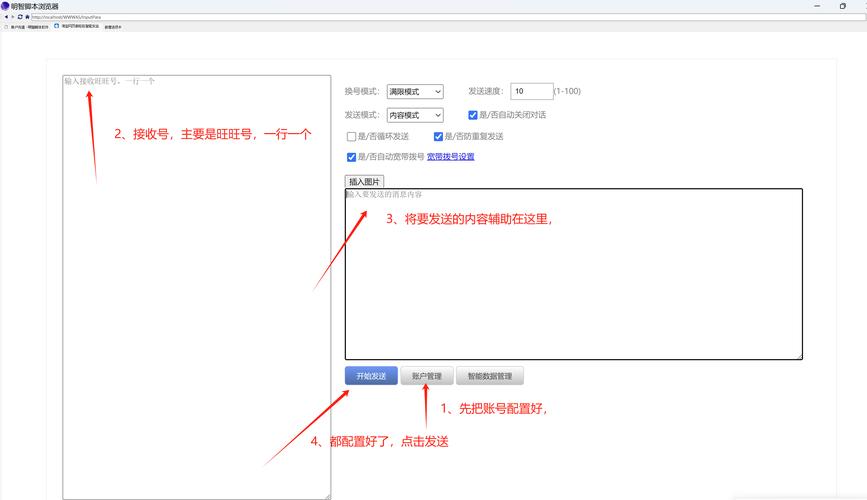The width and height of the screenshot is (867, 500).
Task: Uncheck the 是/否防重复发送 option
Action: pyautogui.click(x=438, y=136)
